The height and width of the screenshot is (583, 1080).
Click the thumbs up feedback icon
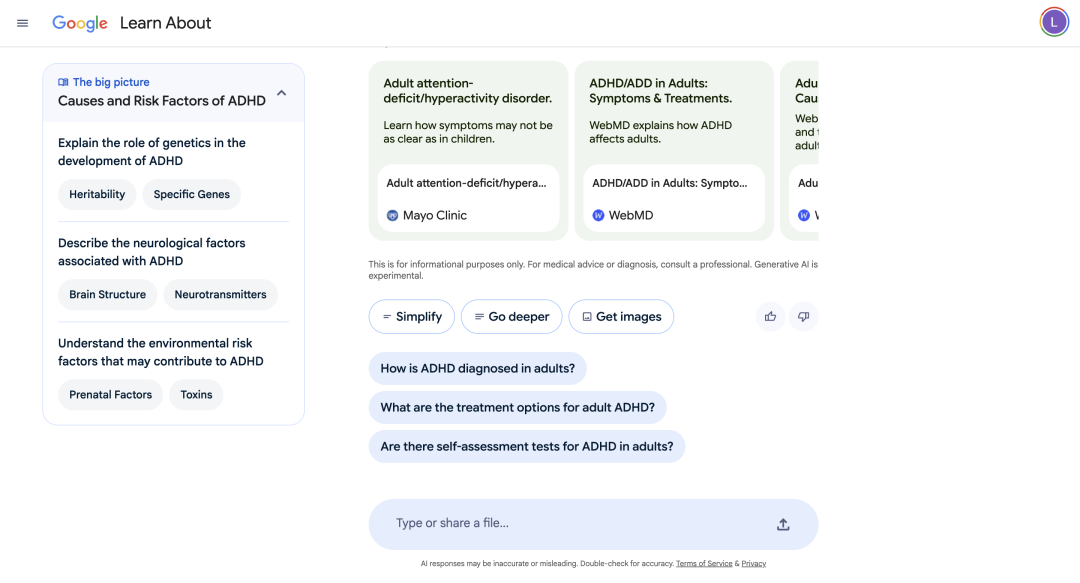770,317
